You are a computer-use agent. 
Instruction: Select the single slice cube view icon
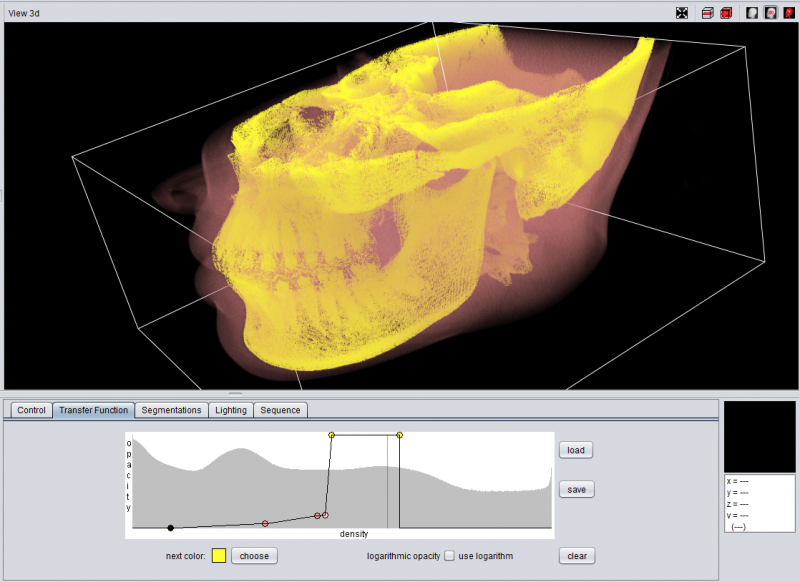click(708, 13)
